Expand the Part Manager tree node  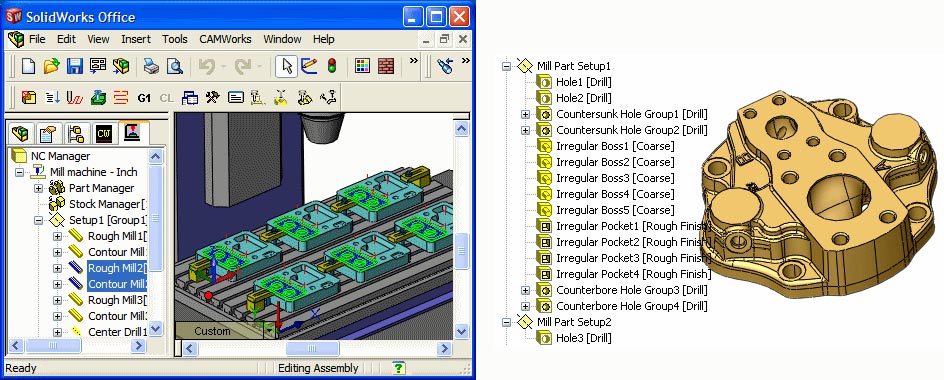pyautogui.click(x=39, y=188)
